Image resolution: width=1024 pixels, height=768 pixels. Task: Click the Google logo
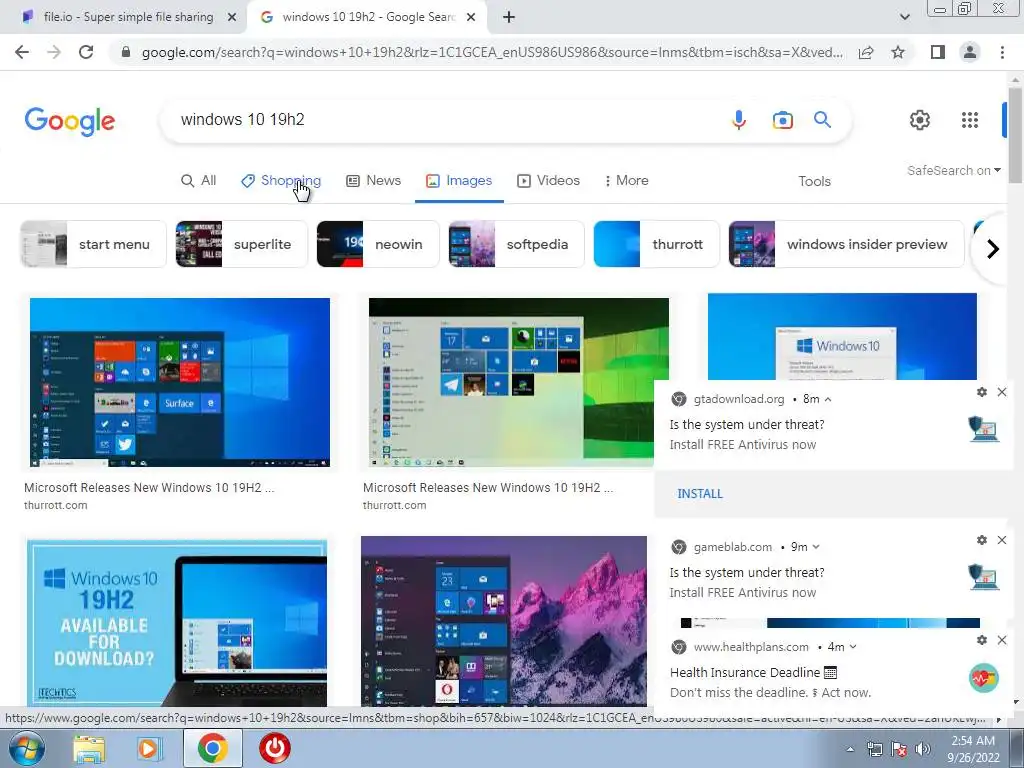click(x=70, y=121)
